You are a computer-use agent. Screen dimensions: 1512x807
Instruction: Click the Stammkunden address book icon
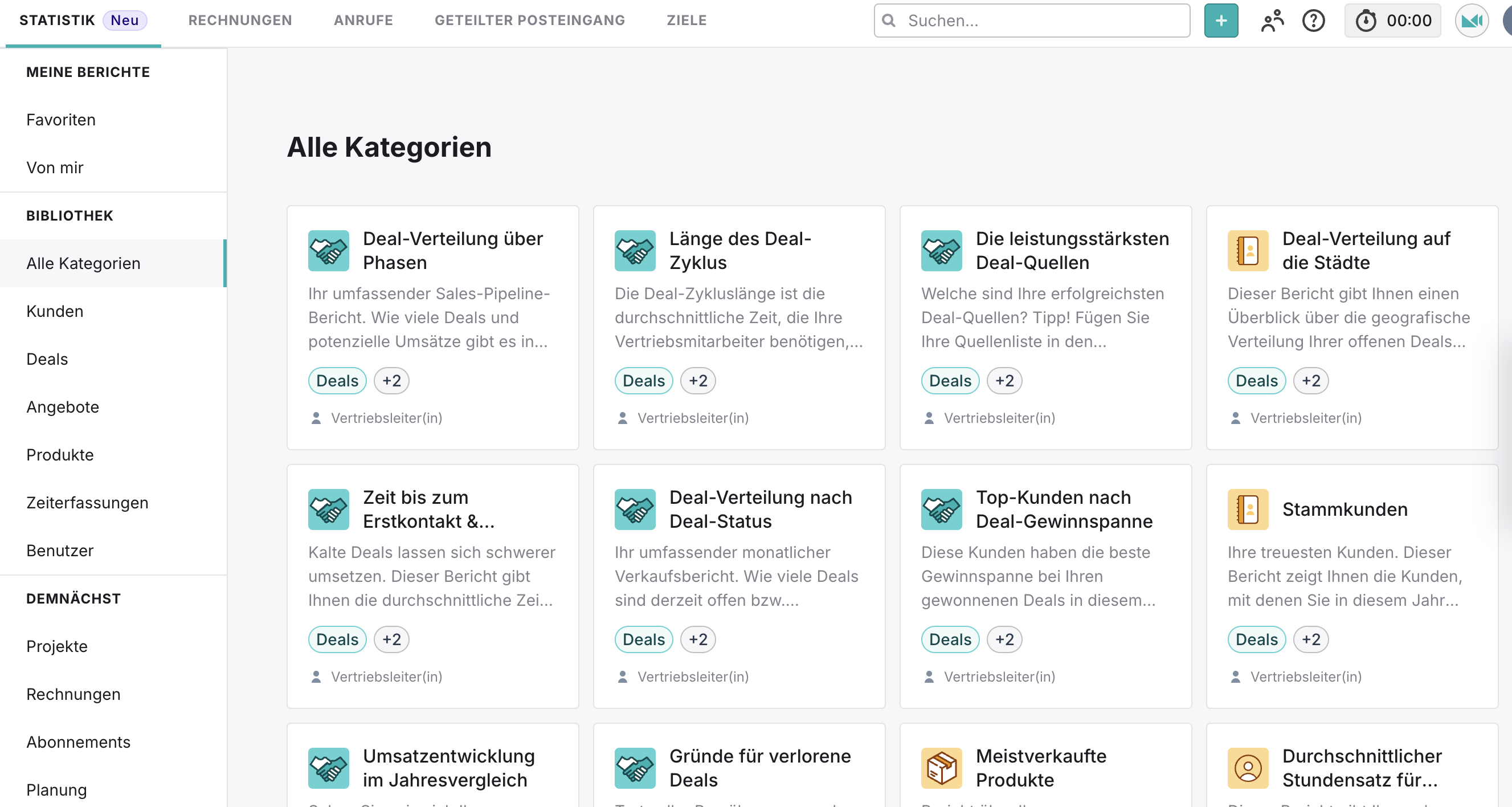[1248, 510]
